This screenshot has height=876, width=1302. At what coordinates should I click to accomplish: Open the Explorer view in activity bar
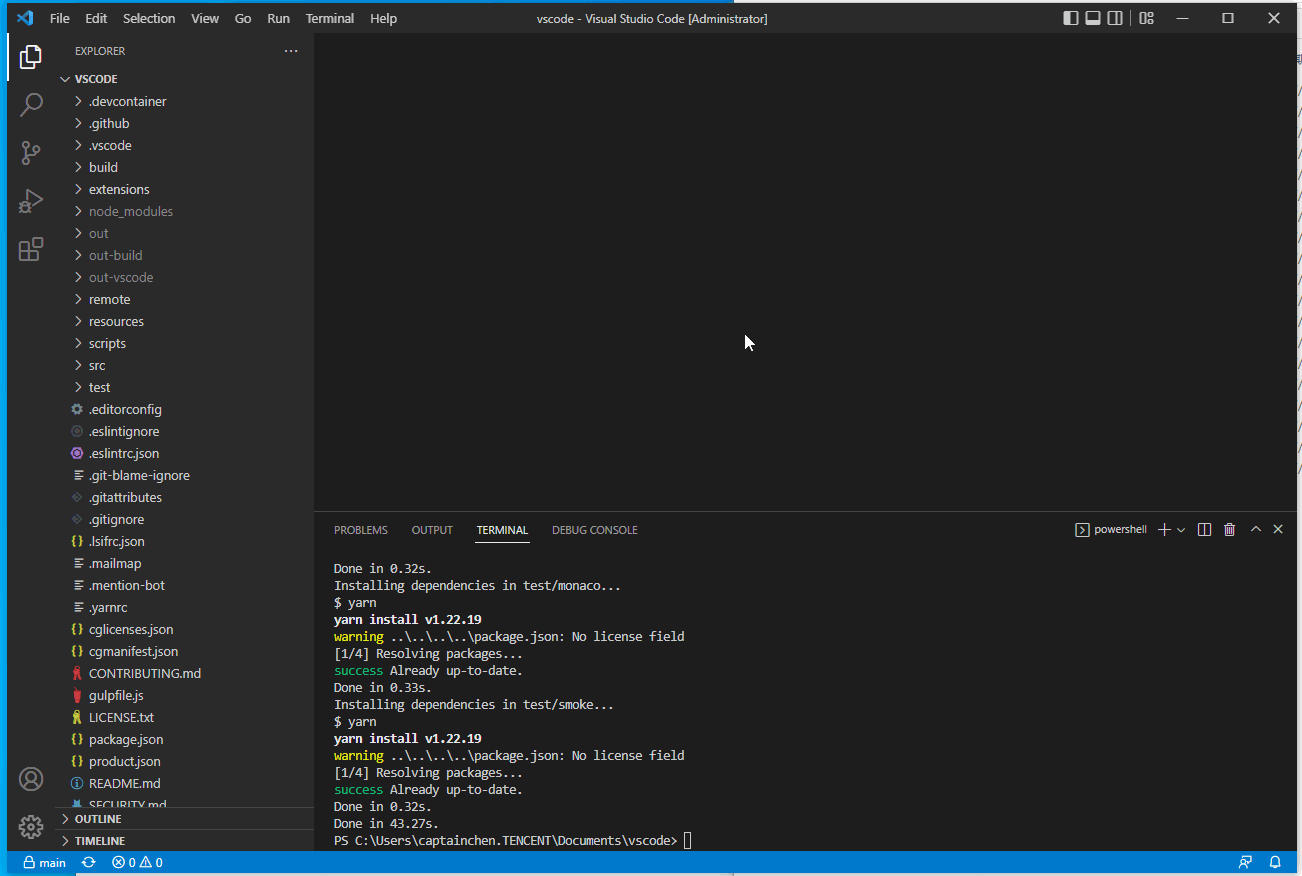[31, 57]
